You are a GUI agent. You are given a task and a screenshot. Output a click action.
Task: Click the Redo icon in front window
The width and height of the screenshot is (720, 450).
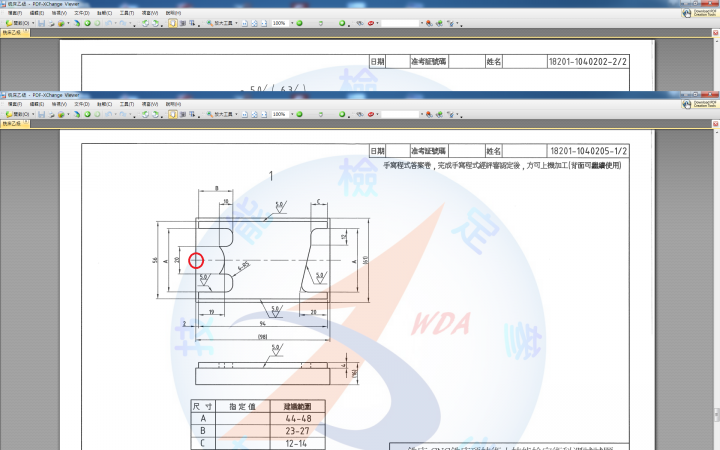tap(123, 114)
